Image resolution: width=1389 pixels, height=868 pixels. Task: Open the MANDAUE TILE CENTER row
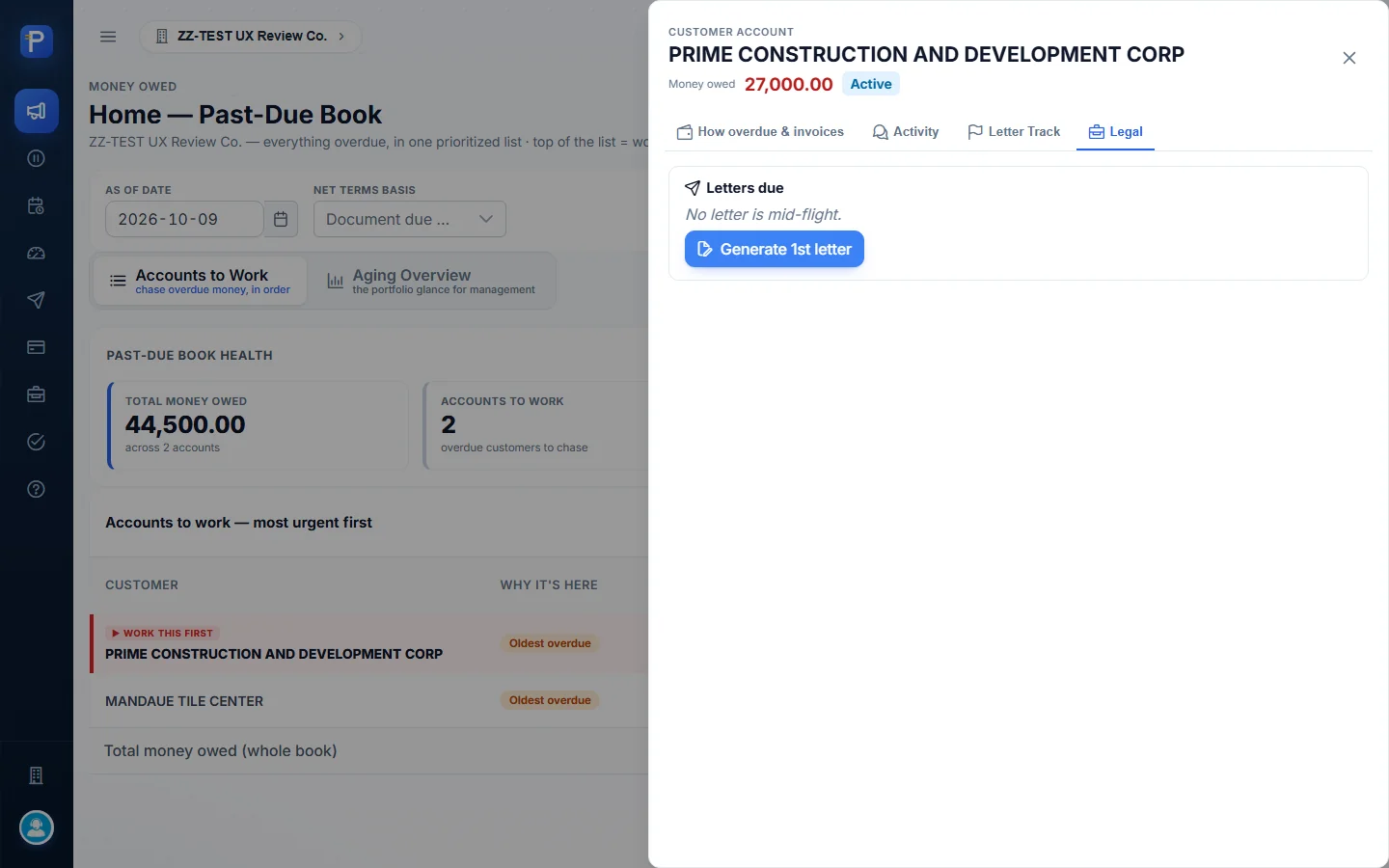(370, 701)
